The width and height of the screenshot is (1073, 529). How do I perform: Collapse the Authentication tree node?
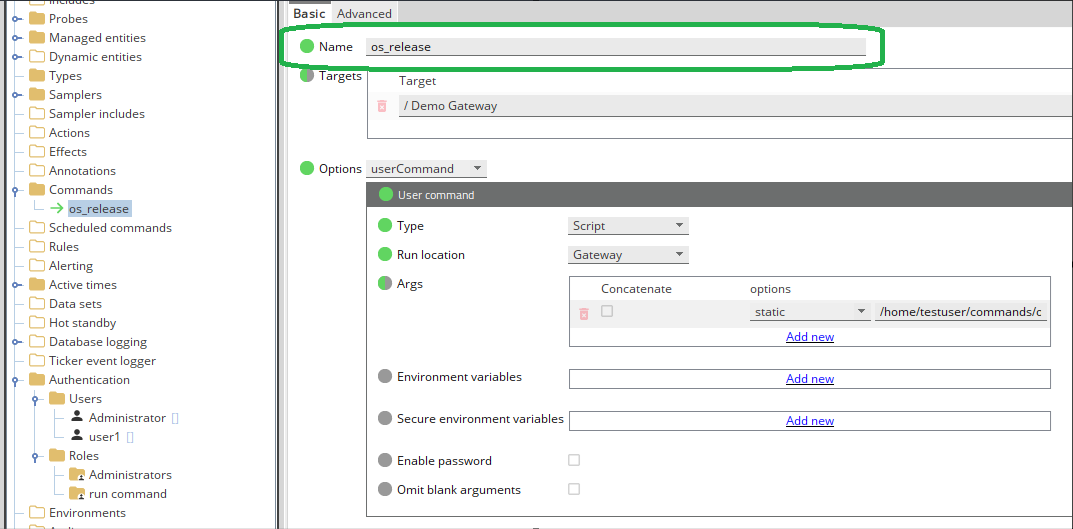click(x=16, y=380)
